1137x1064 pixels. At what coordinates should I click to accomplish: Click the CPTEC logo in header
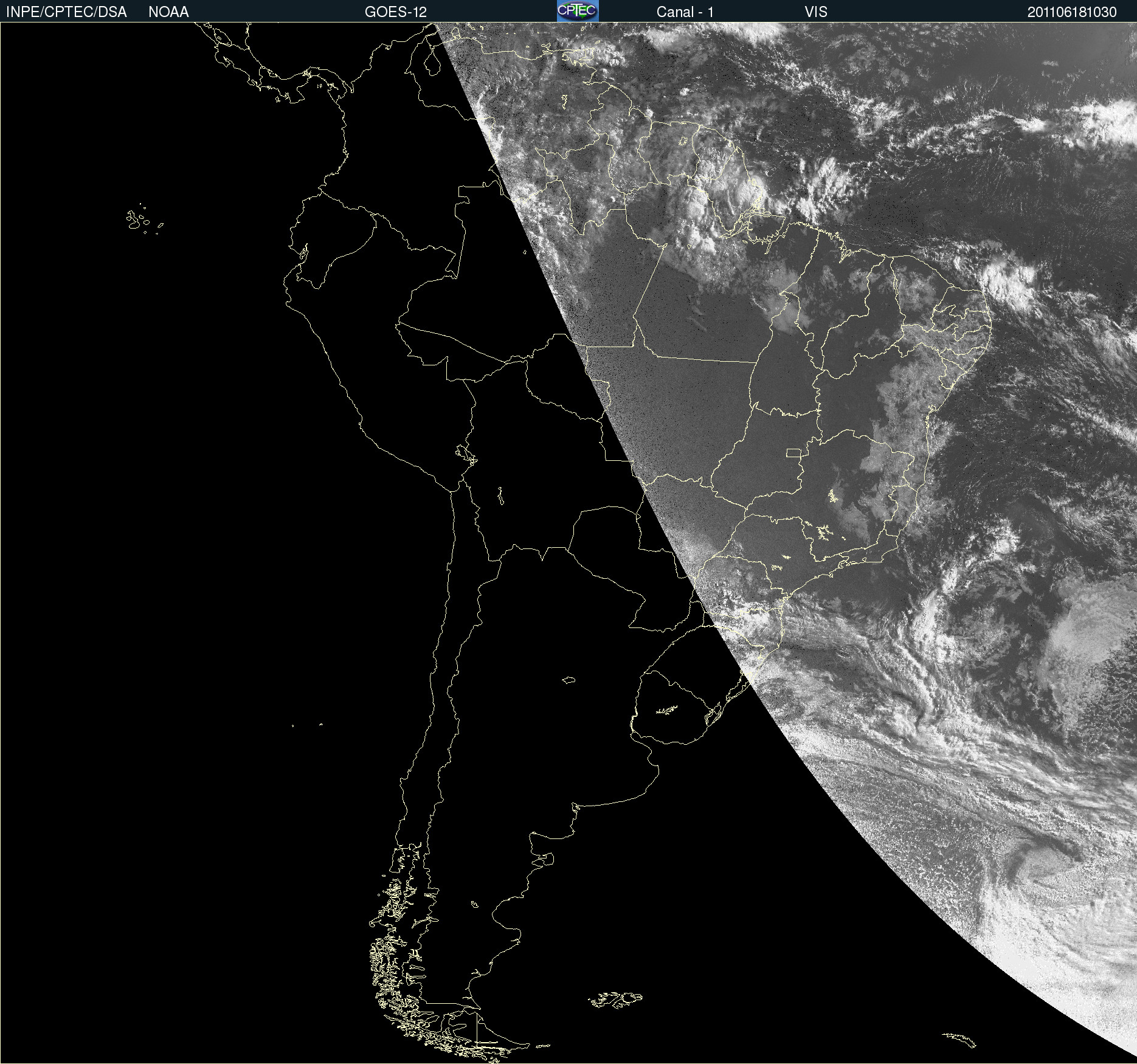coord(578,11)
